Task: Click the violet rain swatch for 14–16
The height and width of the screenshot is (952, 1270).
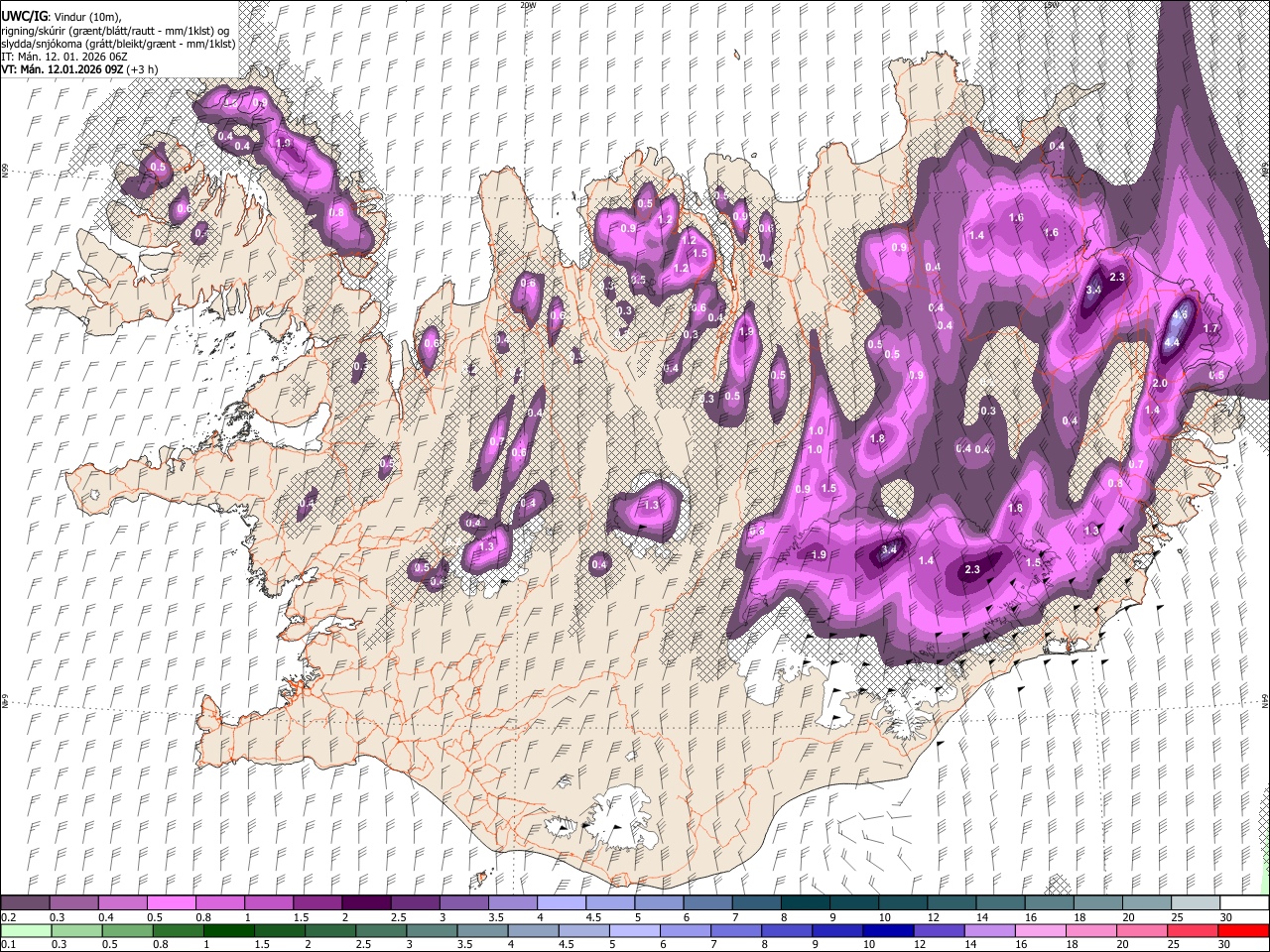Action: click(990, 930)
